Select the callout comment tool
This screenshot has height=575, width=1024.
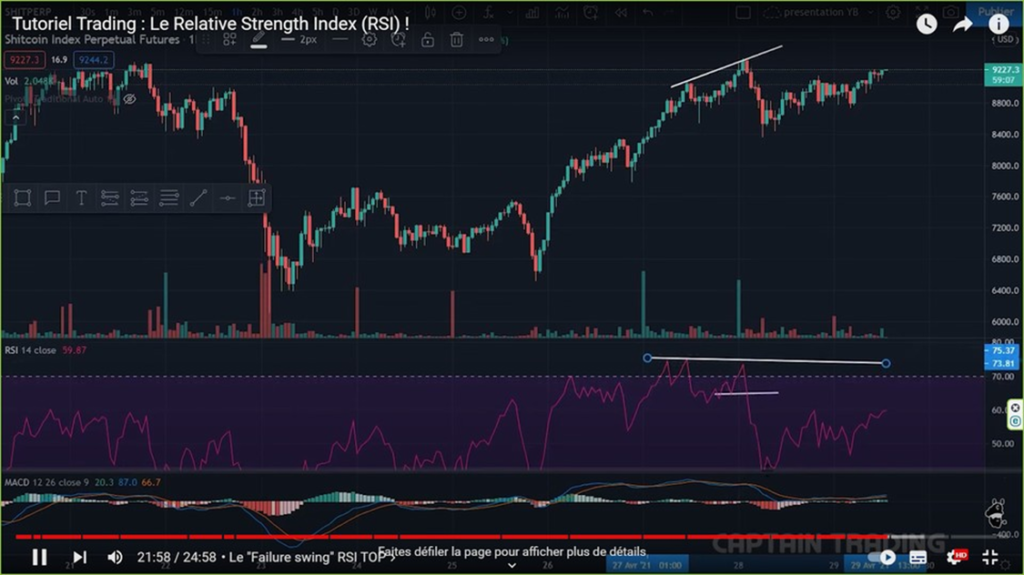click(52, 198)
